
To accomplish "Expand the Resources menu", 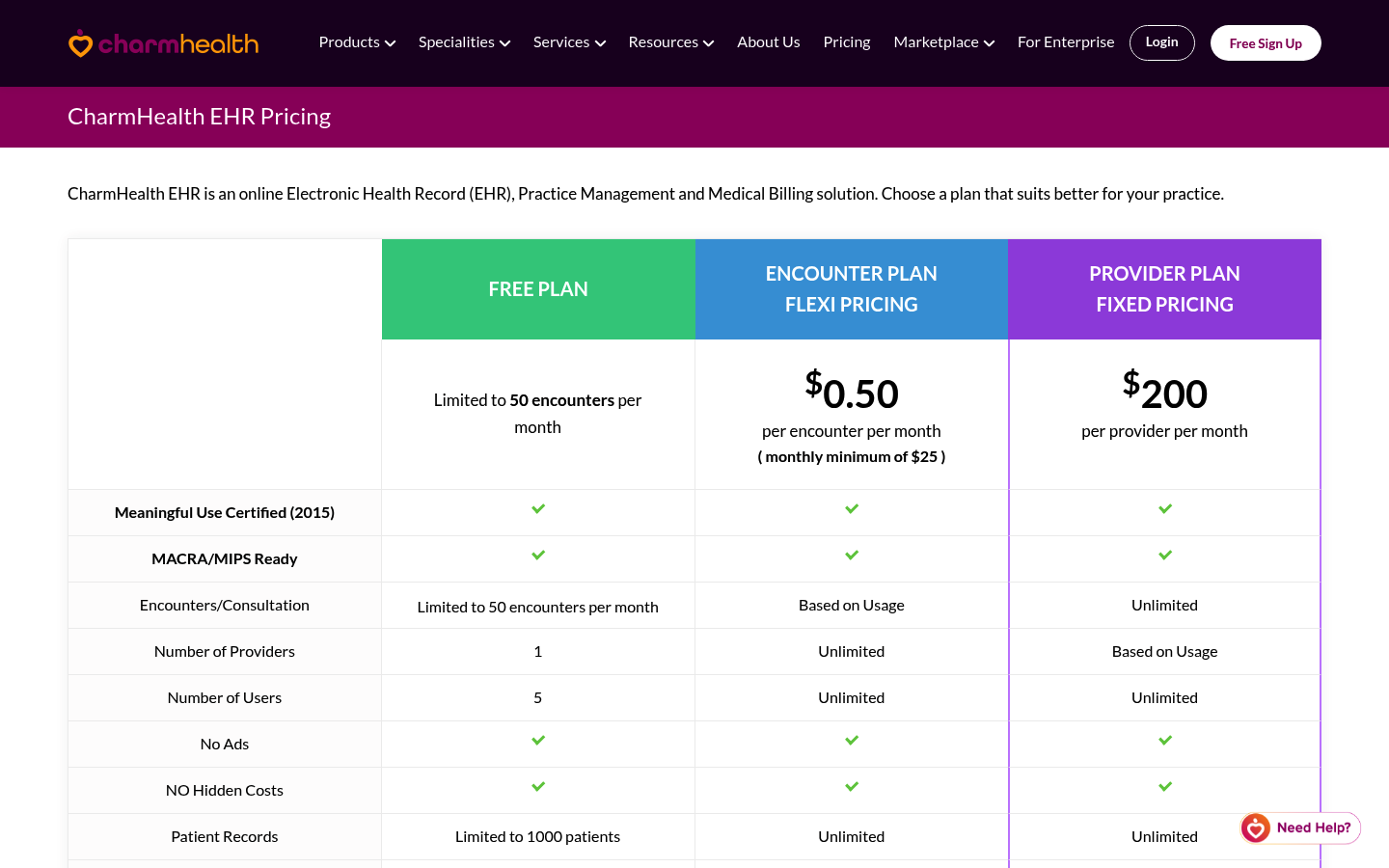I will (670, 42).
